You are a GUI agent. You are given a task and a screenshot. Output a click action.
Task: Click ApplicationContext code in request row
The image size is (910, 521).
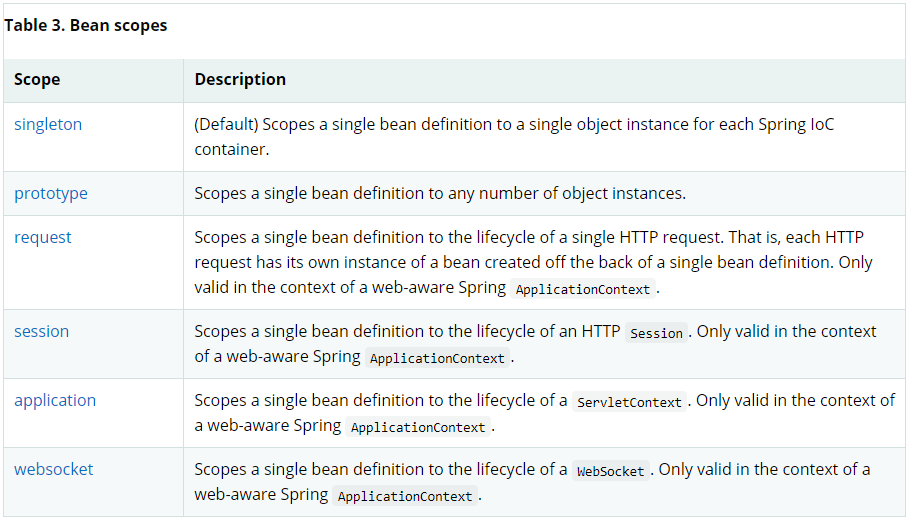[583, 289]
